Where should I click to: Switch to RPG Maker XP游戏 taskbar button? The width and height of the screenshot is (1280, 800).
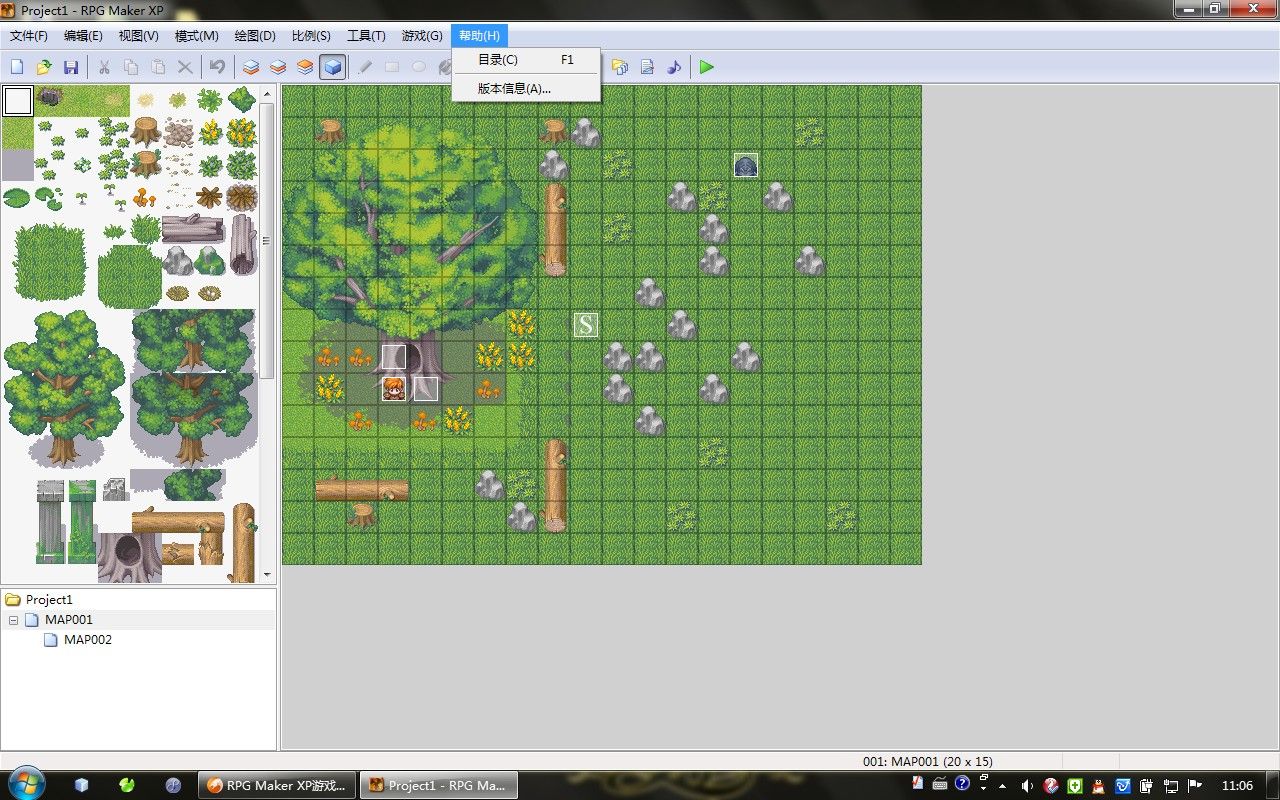276,785
